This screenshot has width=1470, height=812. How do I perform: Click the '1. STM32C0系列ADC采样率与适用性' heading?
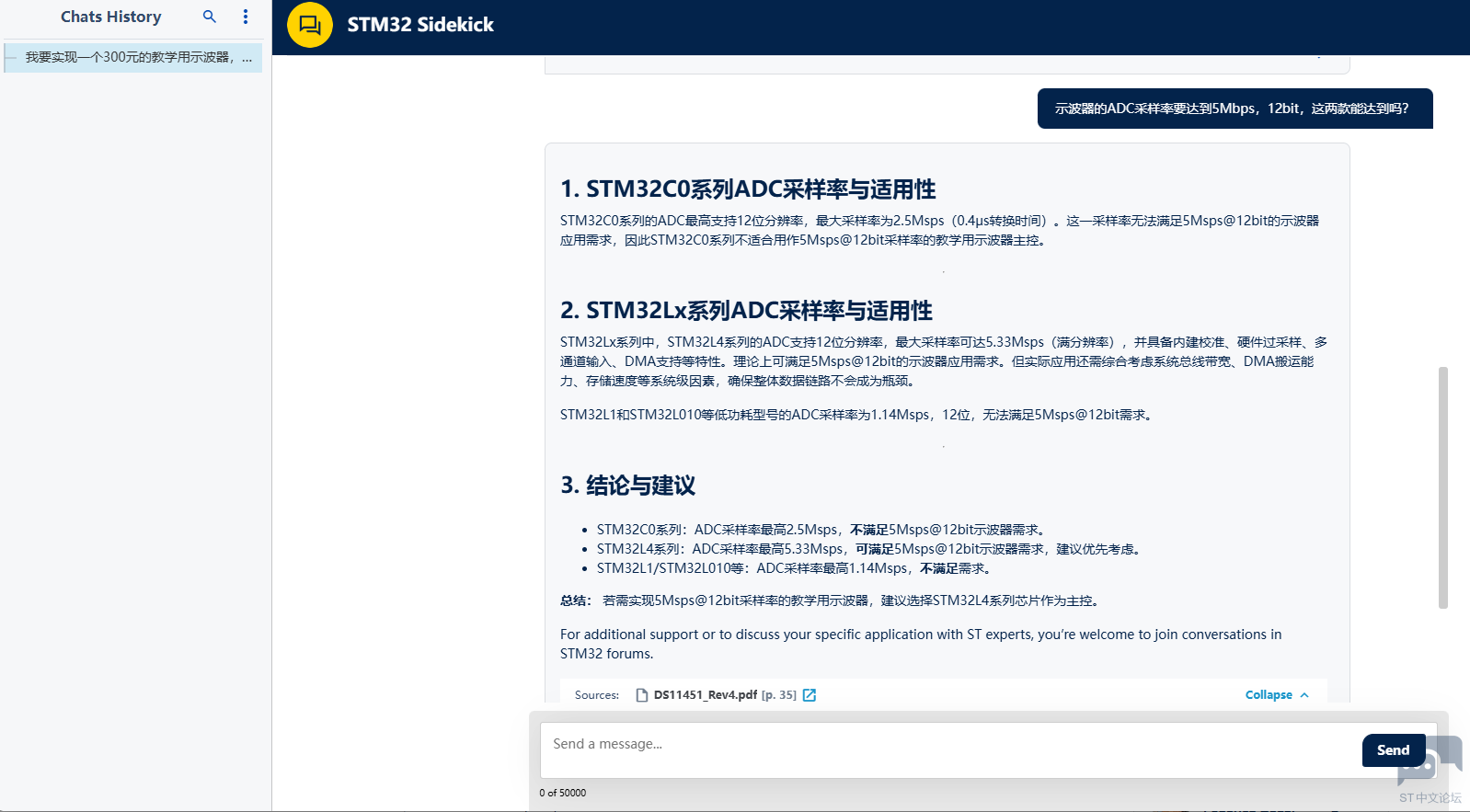pyautogui.click(x=748, y=189)
